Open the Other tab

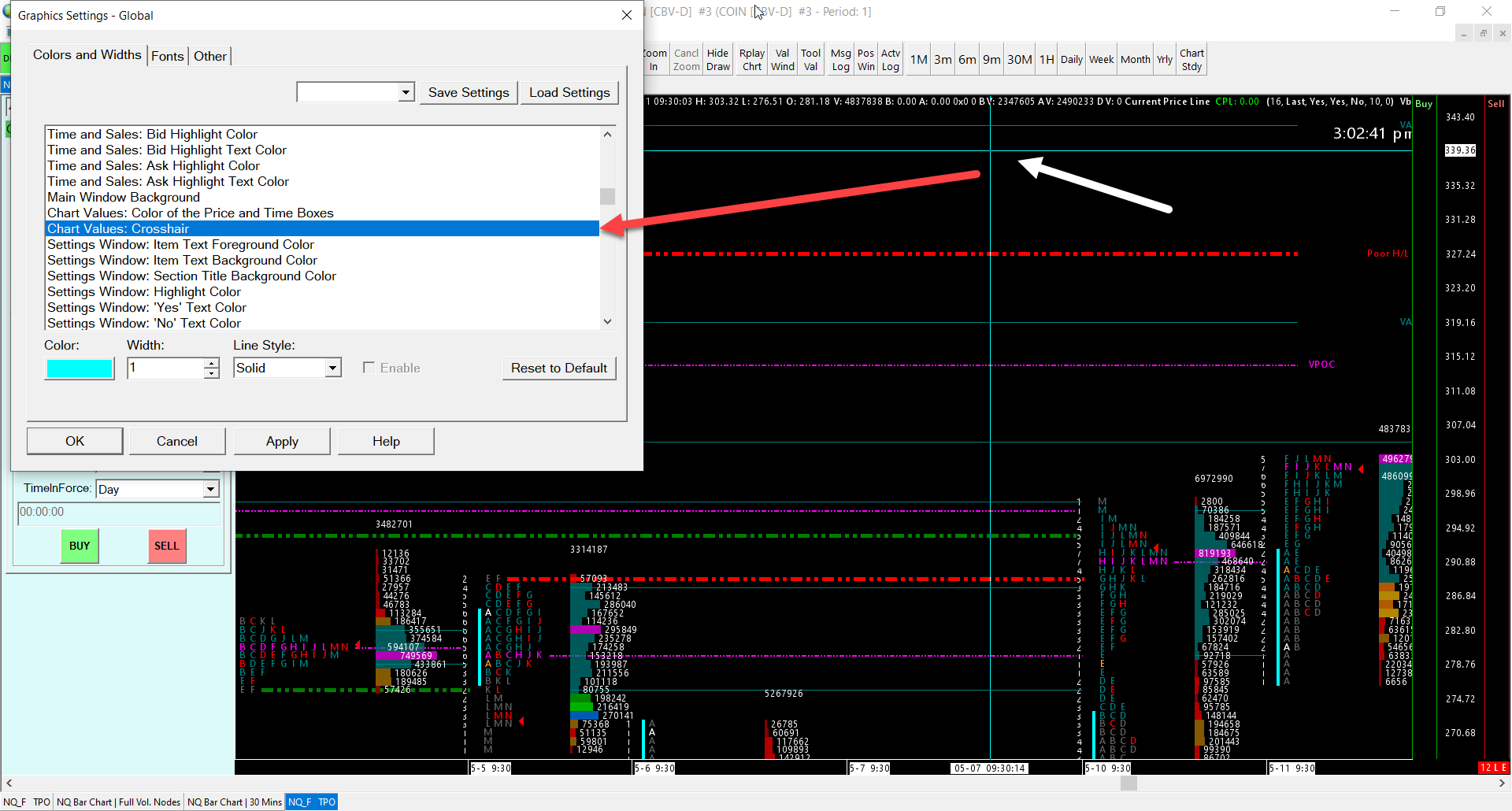pos(209,56)
